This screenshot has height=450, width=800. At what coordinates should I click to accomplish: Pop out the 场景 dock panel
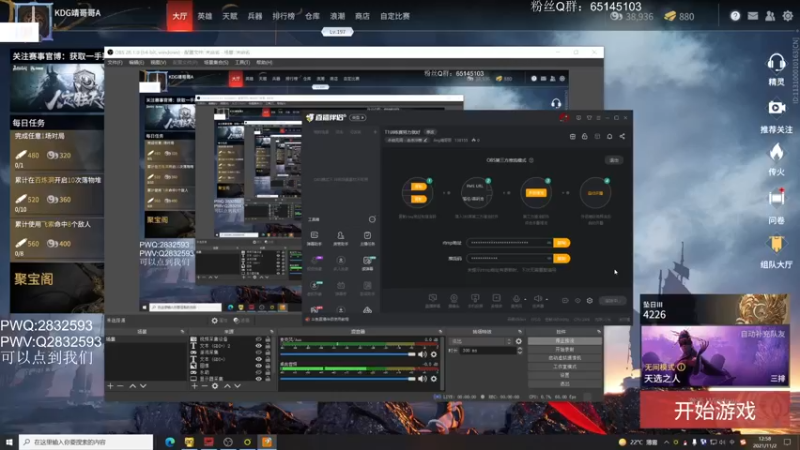[182, 332]
